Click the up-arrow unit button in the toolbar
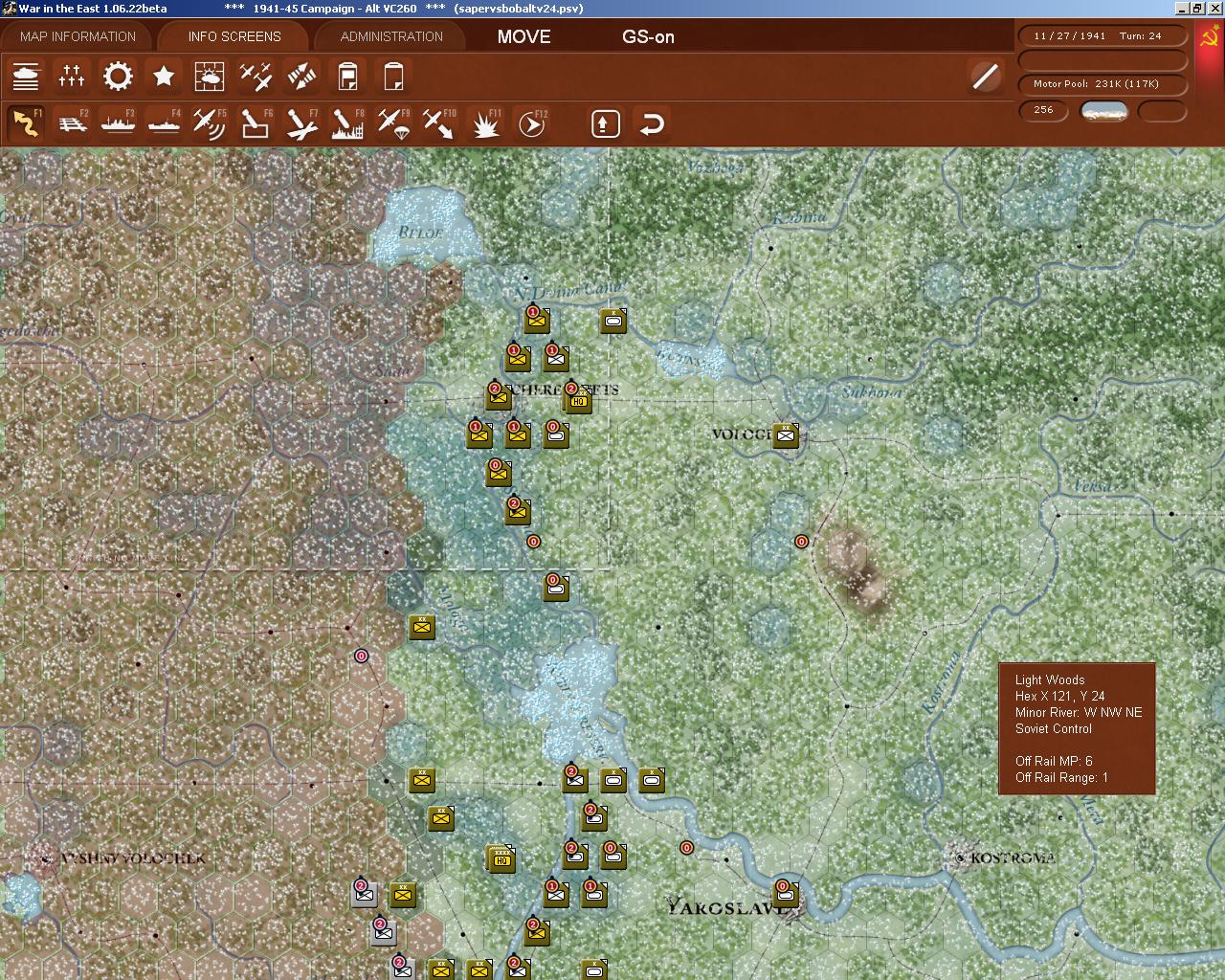Viewport: 1225px width, 980px height. click(605, 123)
